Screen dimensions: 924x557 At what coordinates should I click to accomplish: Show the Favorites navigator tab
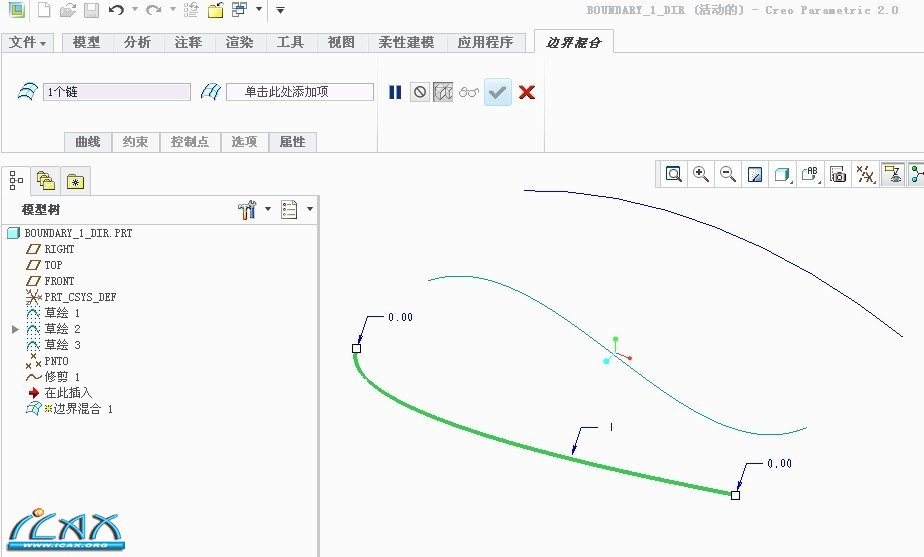tap(75, 181)
